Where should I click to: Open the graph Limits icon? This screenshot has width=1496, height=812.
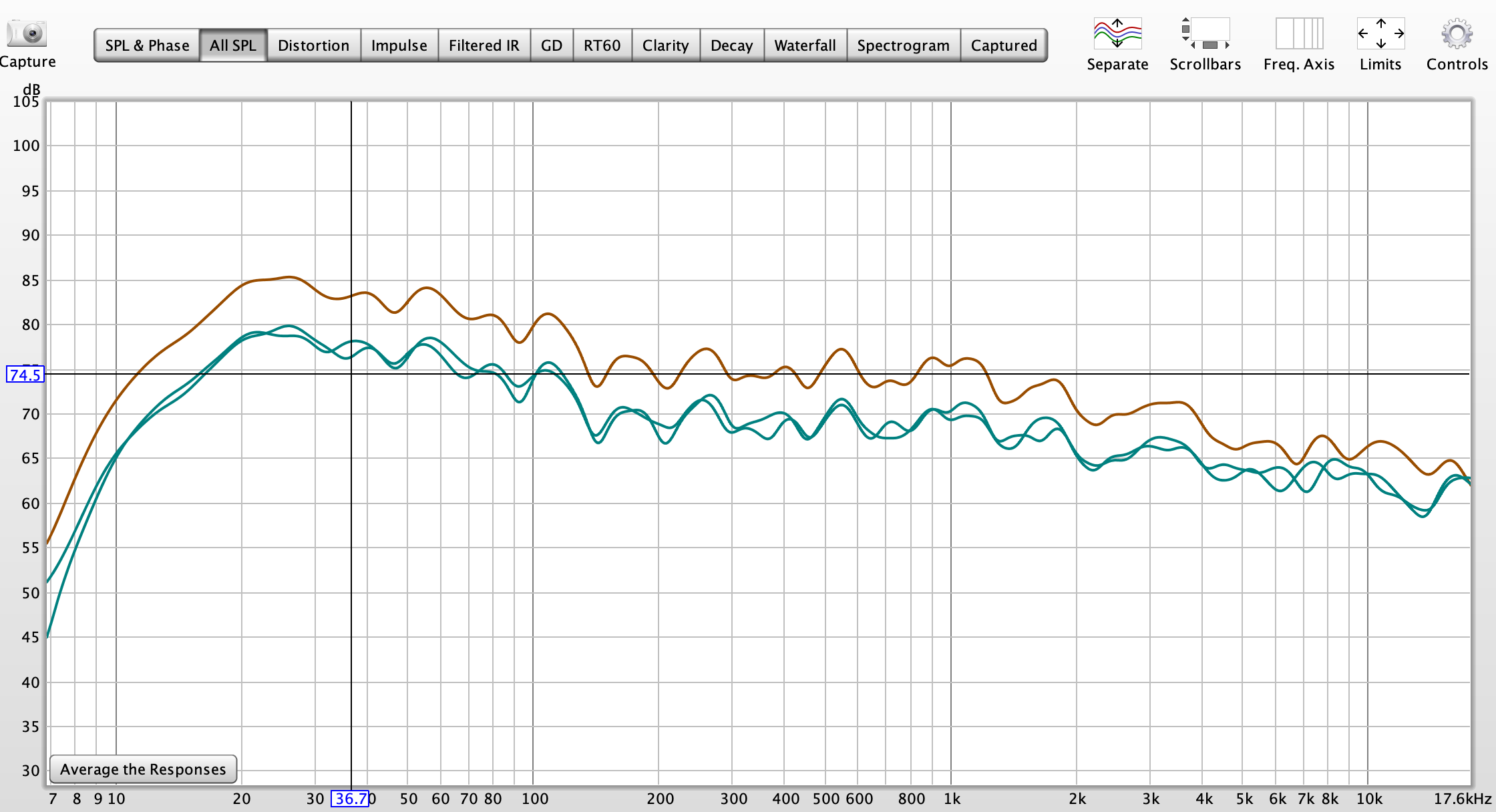pos(1380,34)
